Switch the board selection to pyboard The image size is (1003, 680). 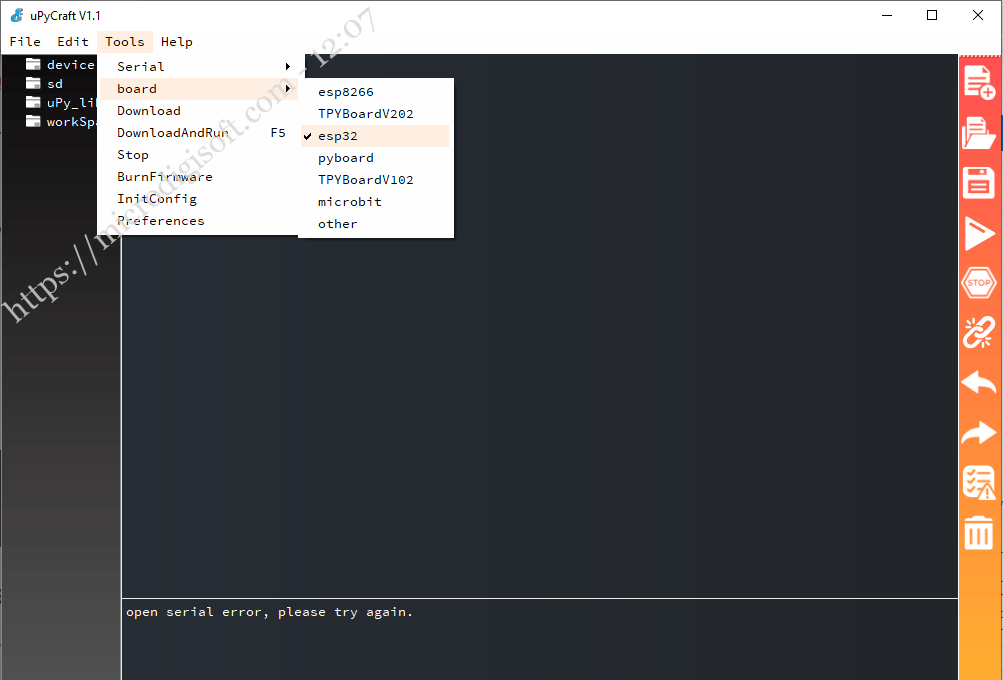tap(345, 157)
